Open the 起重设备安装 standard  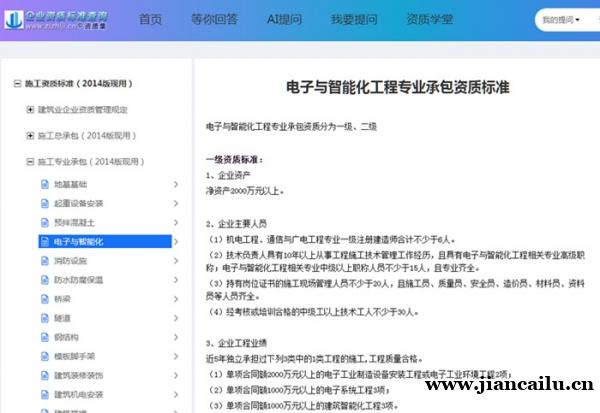point(79,204)
